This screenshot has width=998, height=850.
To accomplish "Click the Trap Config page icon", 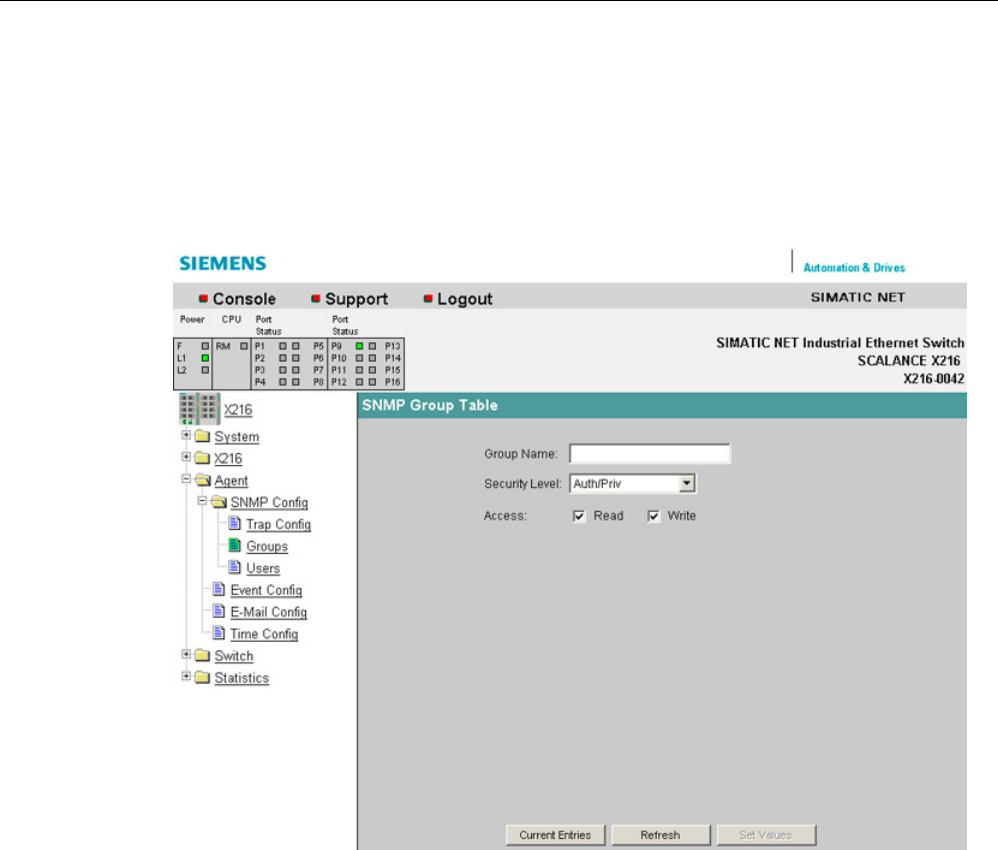I will click(x=235, y=523).
